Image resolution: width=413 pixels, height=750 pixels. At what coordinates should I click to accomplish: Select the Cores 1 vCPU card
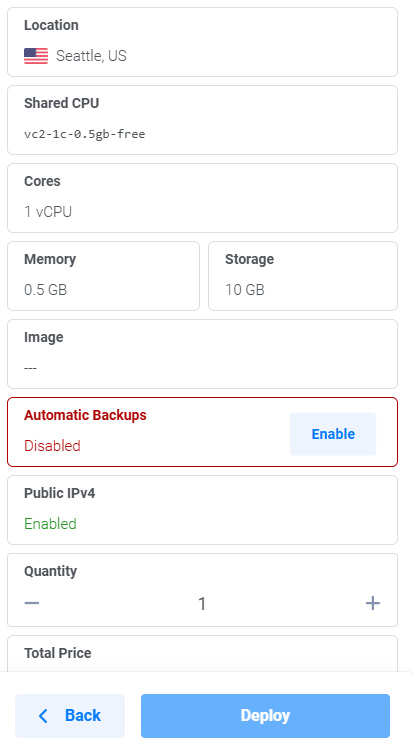tap(202, 198)
